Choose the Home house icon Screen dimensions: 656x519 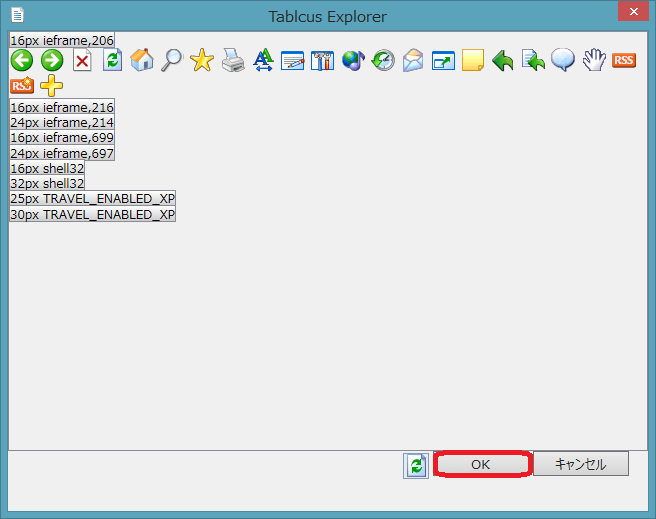pos(142,61)
